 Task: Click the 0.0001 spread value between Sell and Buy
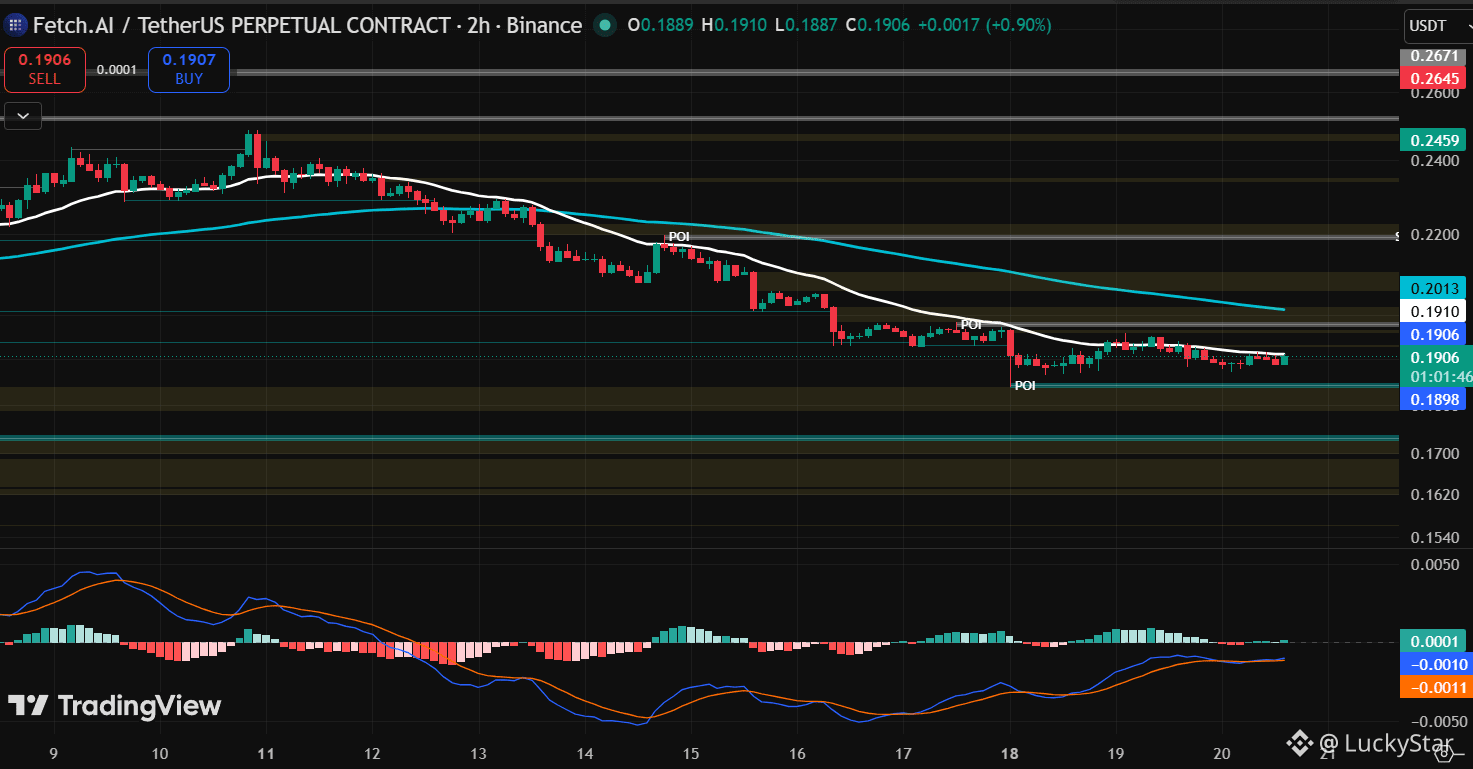117,70
